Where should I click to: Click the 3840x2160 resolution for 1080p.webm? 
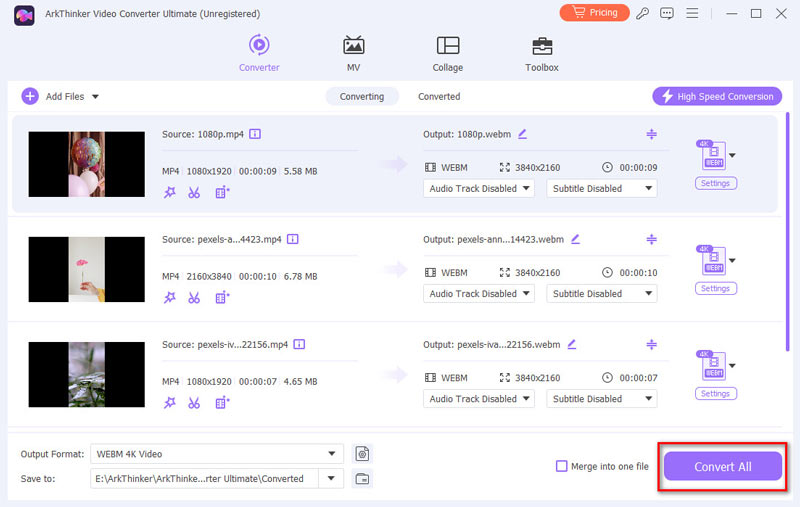(x=537, y=168)
